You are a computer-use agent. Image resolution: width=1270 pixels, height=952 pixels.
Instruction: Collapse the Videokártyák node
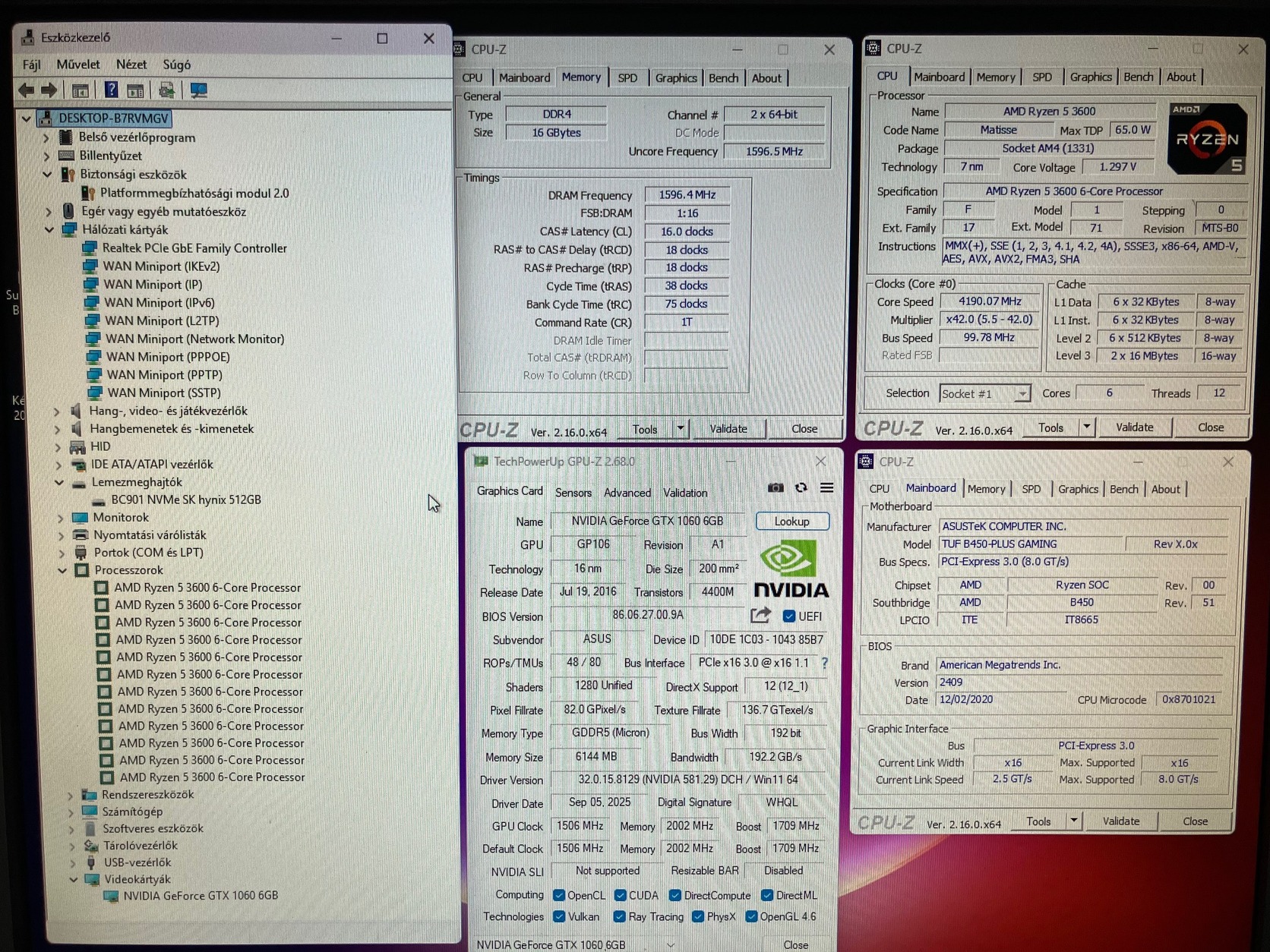click(74, 879)
